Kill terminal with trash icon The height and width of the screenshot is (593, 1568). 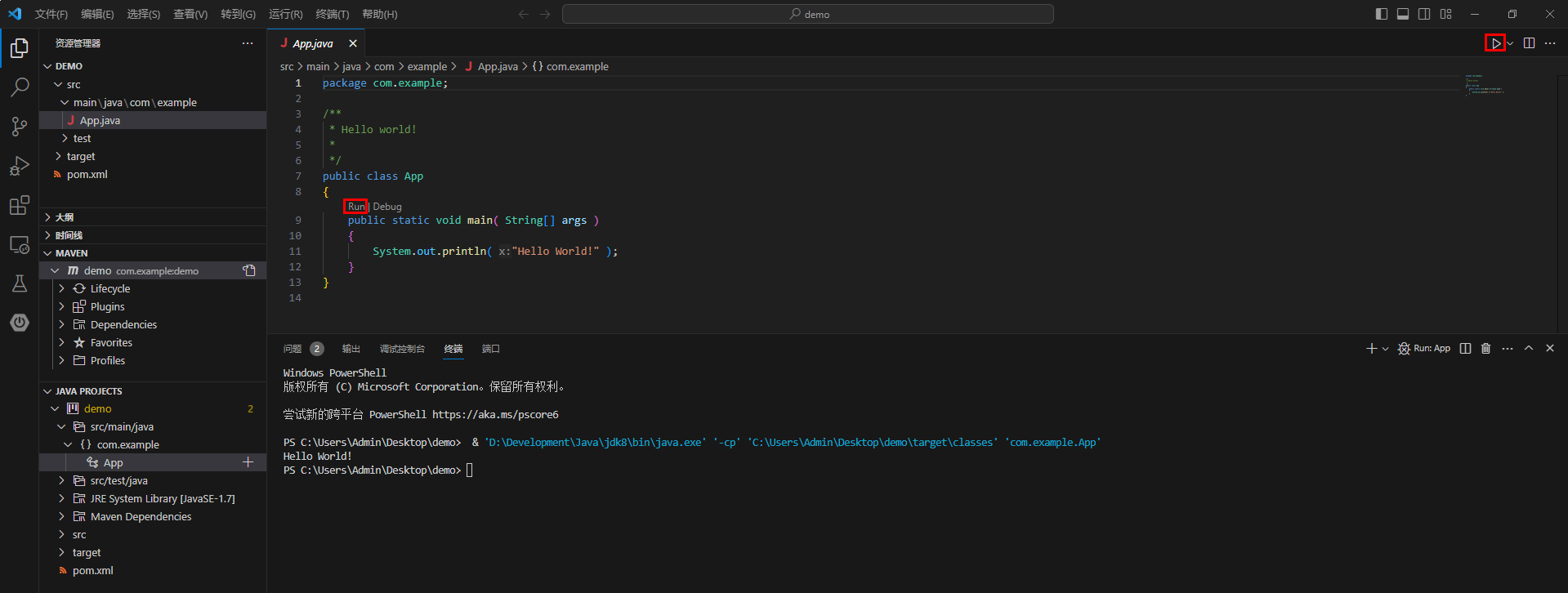[1485, 349]
